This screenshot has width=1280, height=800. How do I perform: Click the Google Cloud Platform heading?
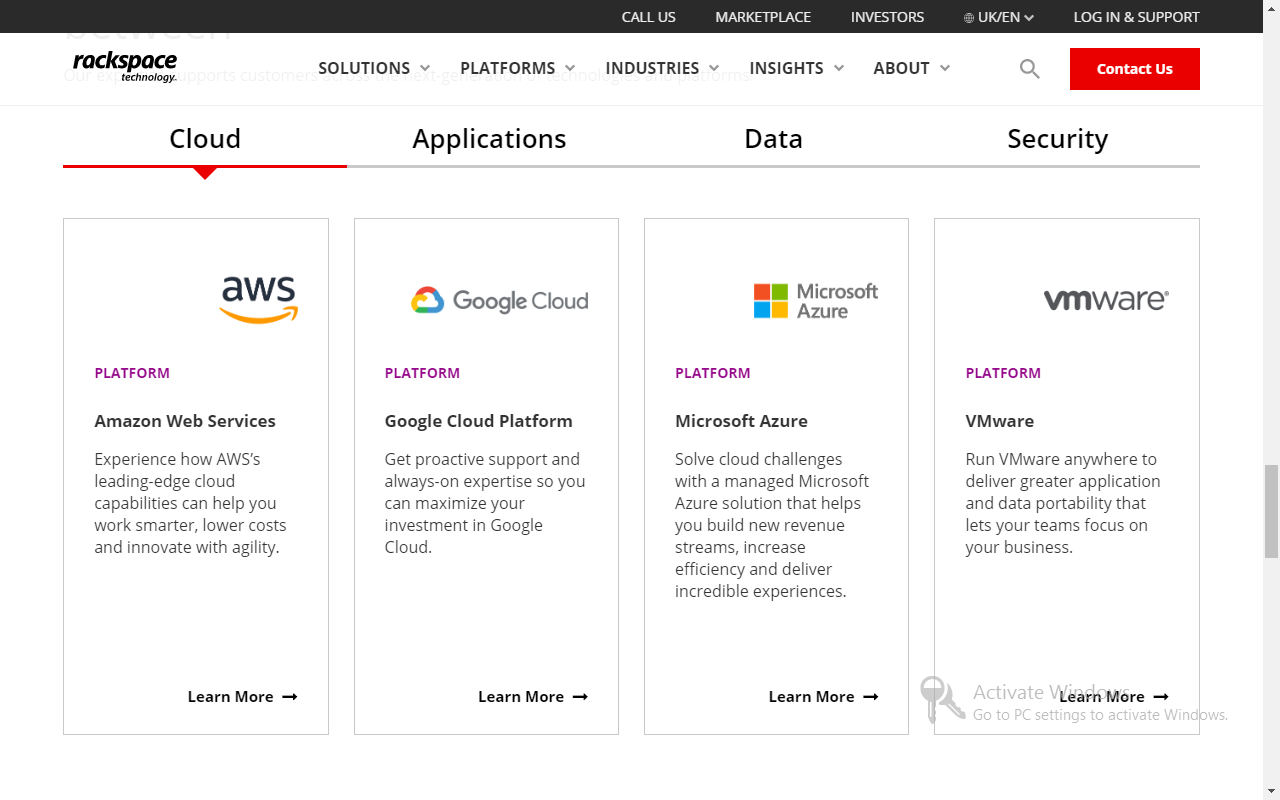(478, 421)
